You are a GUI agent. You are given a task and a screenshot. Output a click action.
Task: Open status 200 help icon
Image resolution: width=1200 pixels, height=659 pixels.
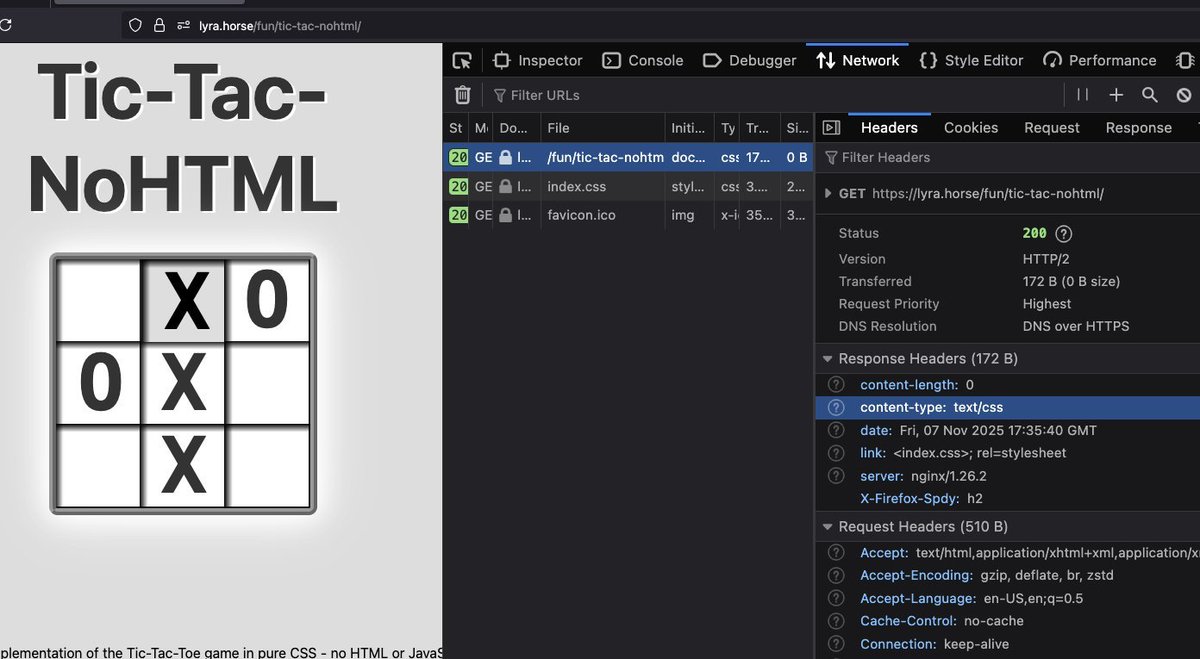pyautogui.click(x=1064, y=233)
